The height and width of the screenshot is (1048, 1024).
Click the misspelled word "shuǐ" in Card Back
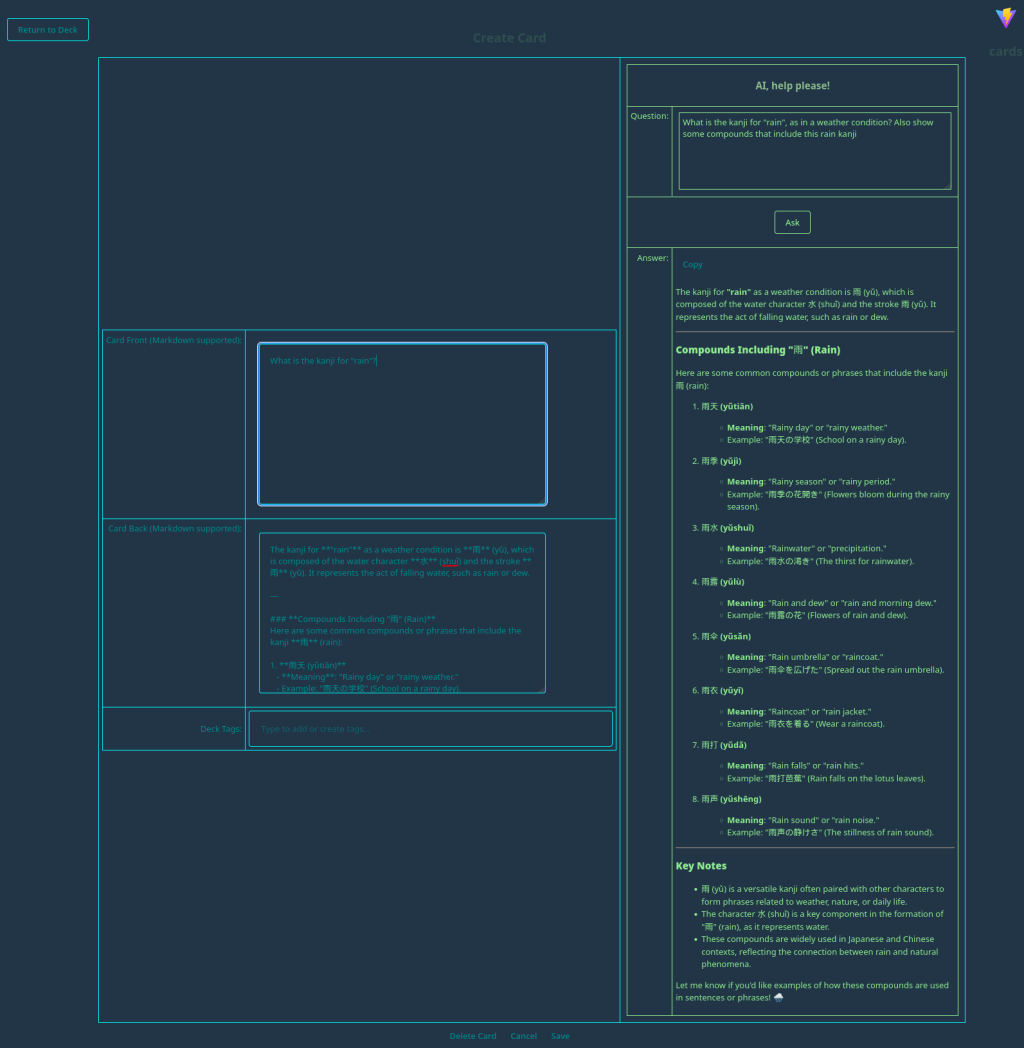tap(451, 561)
